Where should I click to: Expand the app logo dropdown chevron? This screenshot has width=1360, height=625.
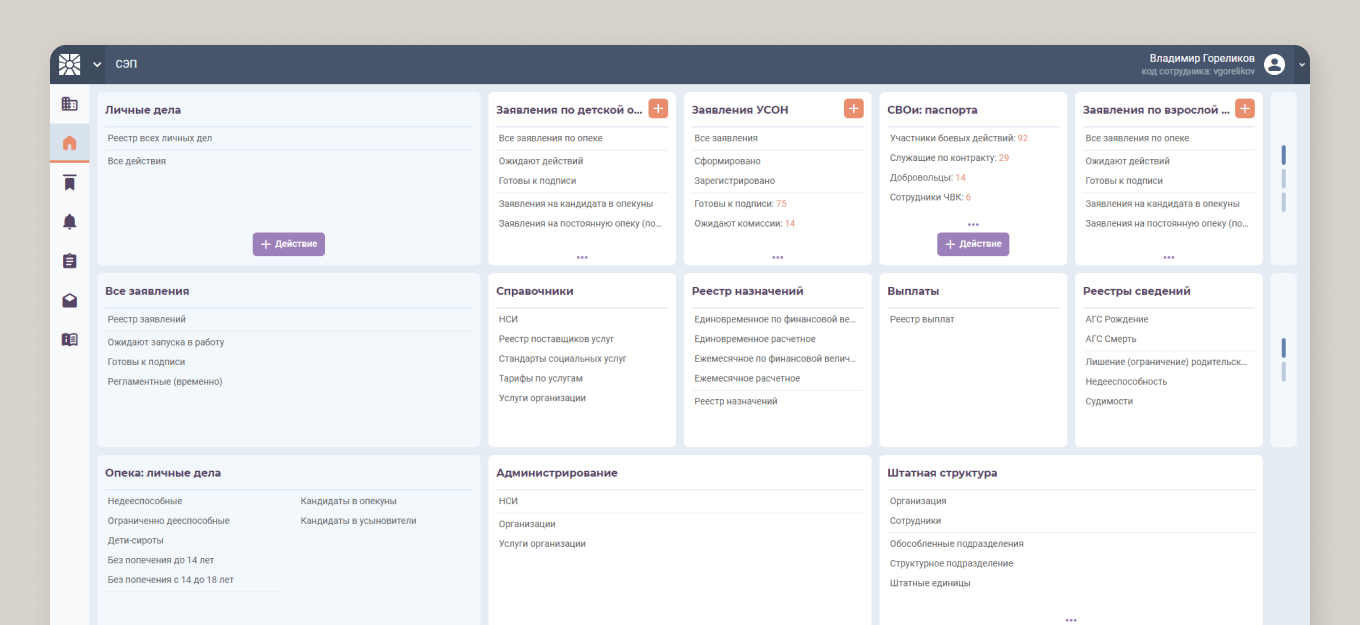pos(97,64)
